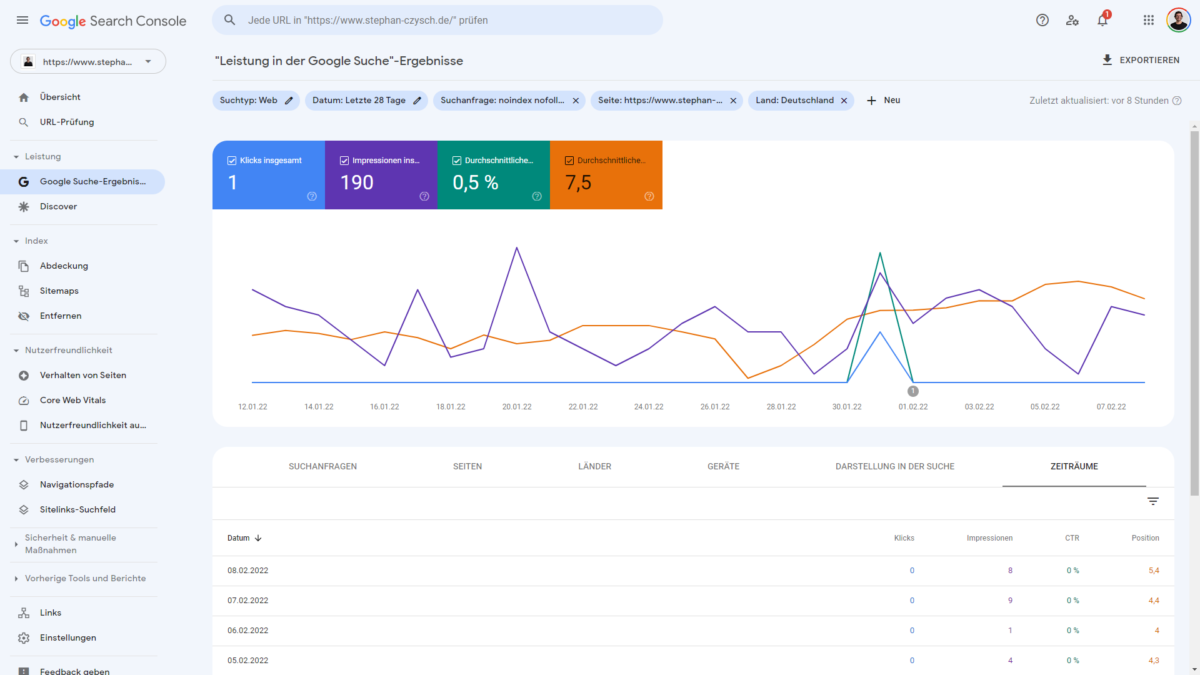Viewport: 1200px width, 675px height.
Task: Switch to SEITEN tab
Action: [468, 467]
